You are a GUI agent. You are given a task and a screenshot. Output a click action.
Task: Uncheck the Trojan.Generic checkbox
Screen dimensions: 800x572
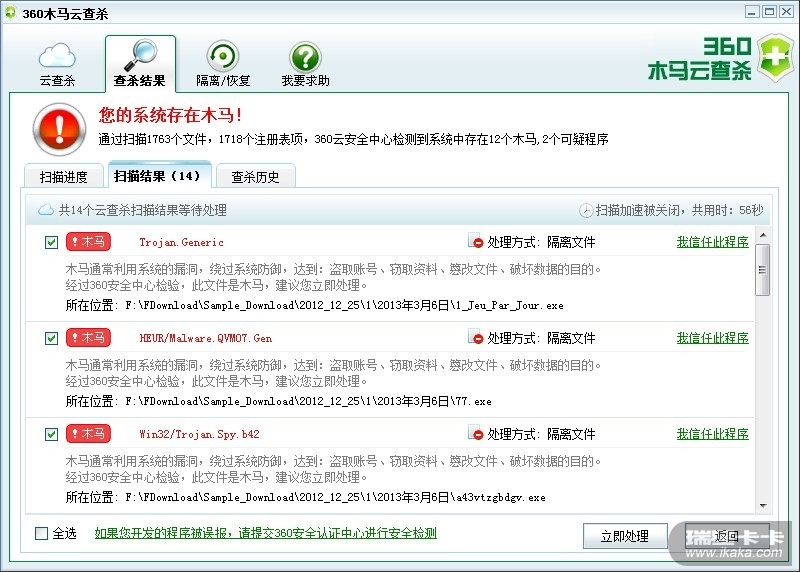pyautogui.click(x=52, y=242)
